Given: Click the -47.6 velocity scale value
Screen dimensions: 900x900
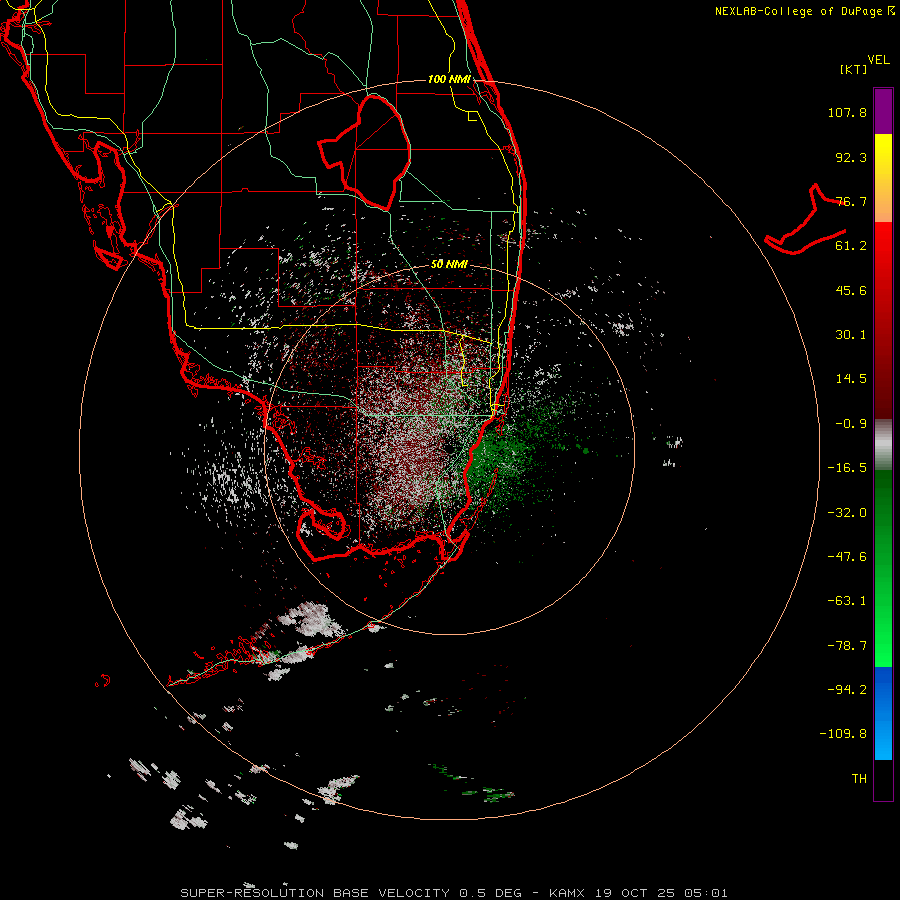Looking at the screenshot, I should pos(847,557).
